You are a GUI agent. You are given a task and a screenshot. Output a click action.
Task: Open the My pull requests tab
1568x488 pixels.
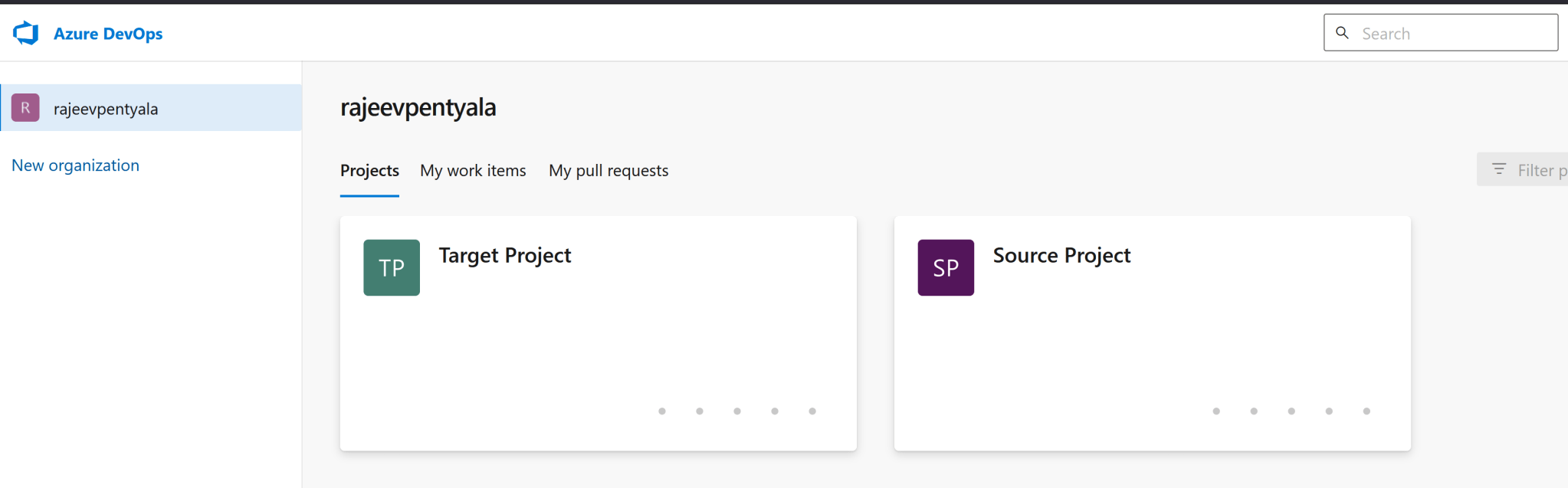[x=608, y=170]
